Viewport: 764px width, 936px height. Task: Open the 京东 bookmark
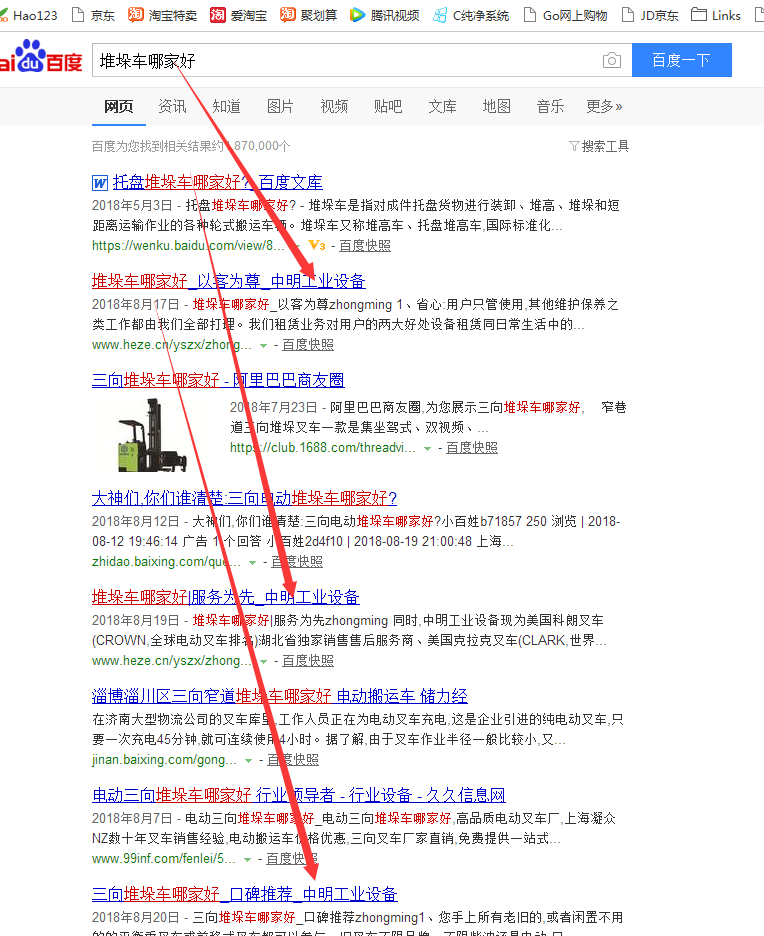[x=94, y=15]
